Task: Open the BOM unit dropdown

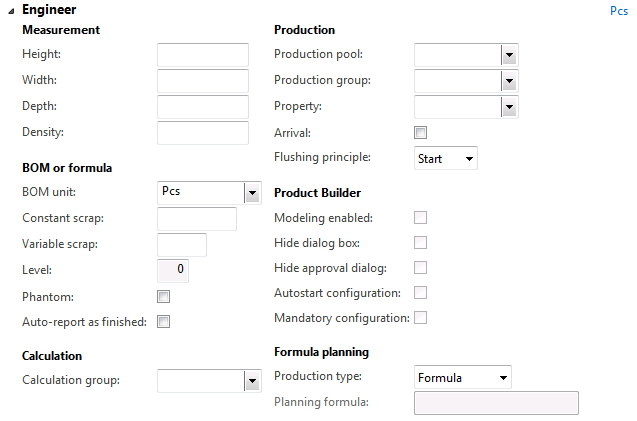Action: point(252,193)
